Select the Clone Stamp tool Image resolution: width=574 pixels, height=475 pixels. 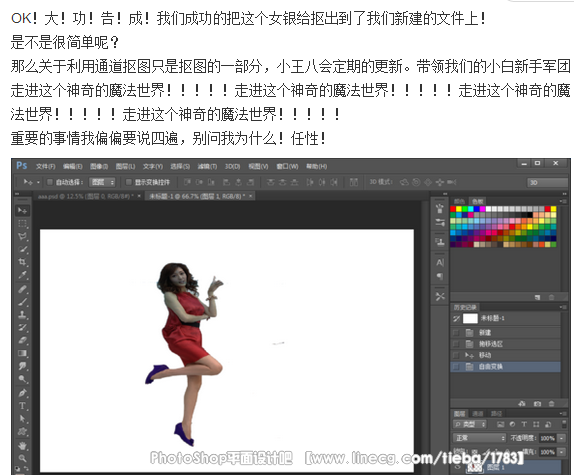22,315
